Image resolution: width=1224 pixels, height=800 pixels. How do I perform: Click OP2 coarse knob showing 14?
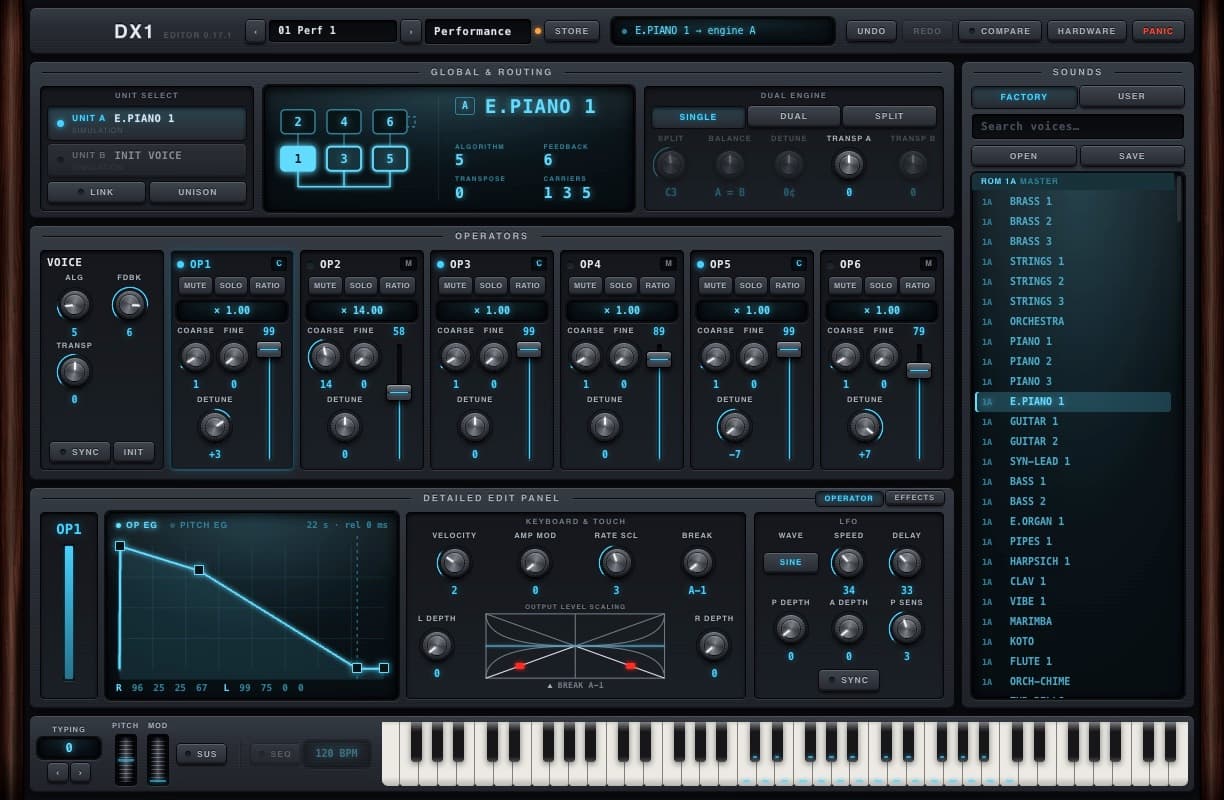(x=326, y=356)
